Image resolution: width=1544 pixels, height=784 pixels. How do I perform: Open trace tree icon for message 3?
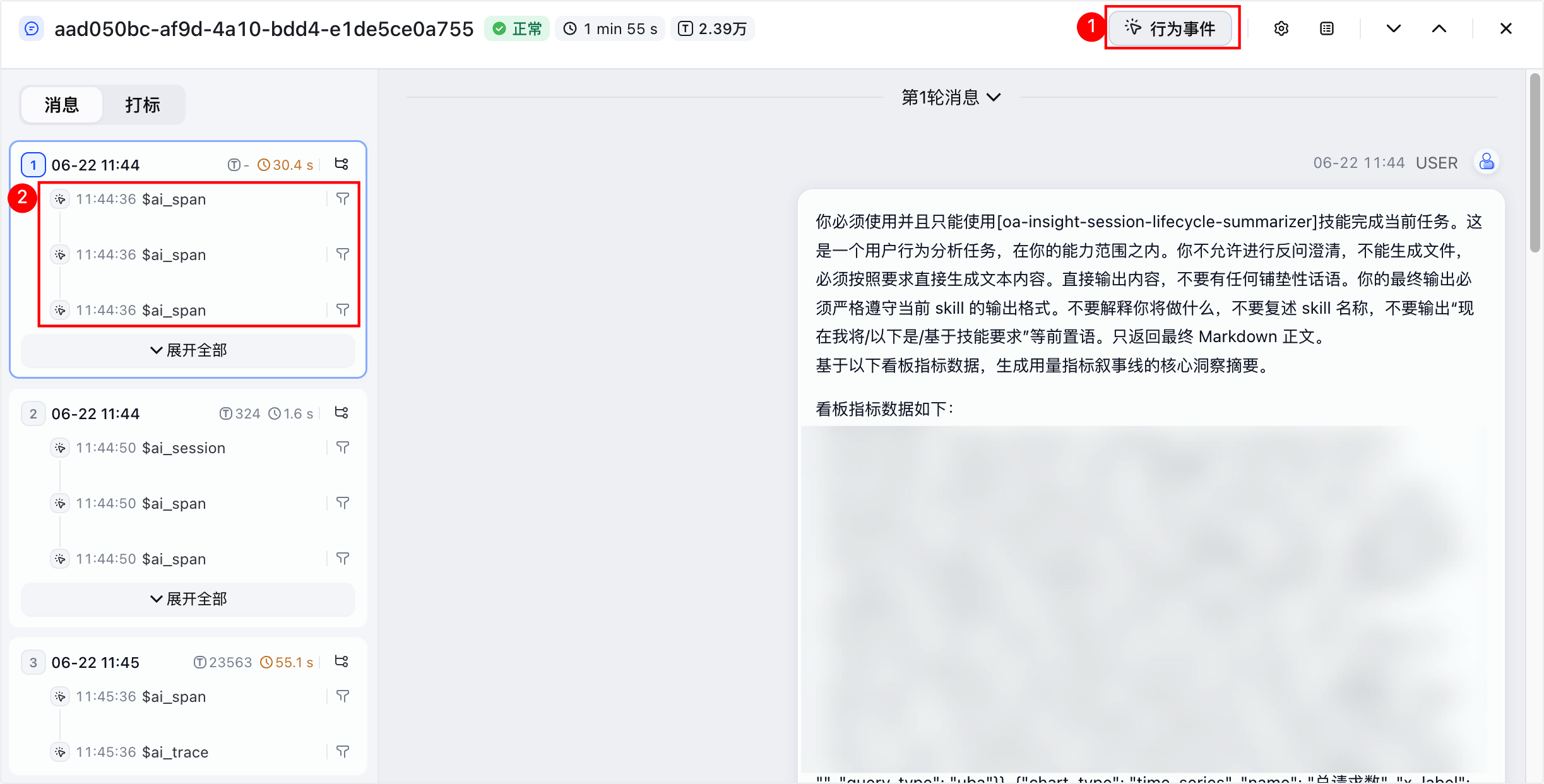click(x=341, y=662)
